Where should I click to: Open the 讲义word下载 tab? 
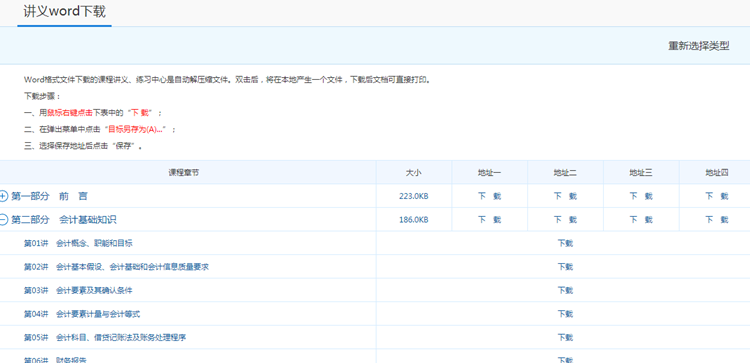click(x=64, y=11)
